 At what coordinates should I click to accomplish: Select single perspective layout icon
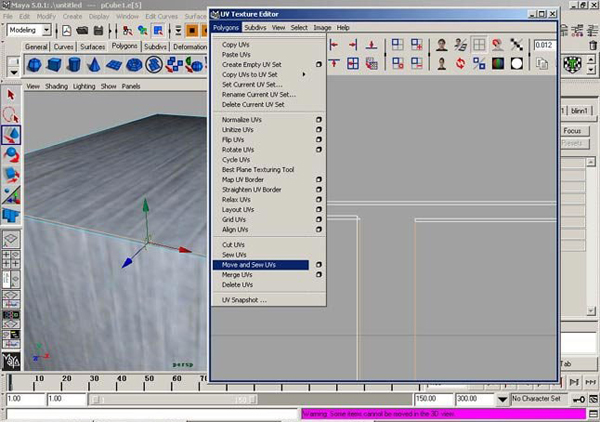pyautogui.click(x=11, y=239)
